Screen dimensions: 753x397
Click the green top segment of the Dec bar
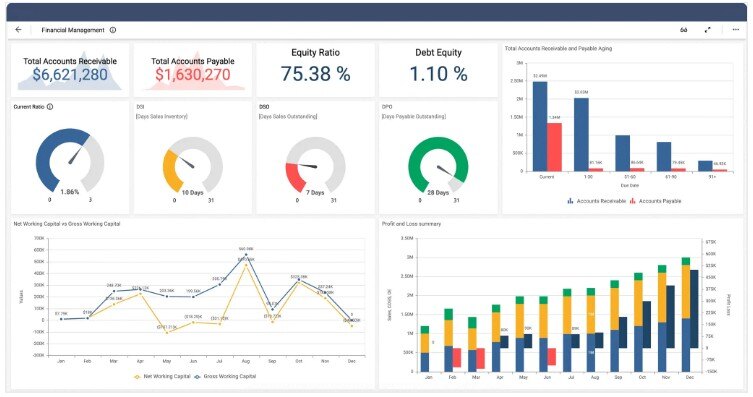(x=686, y=261)
